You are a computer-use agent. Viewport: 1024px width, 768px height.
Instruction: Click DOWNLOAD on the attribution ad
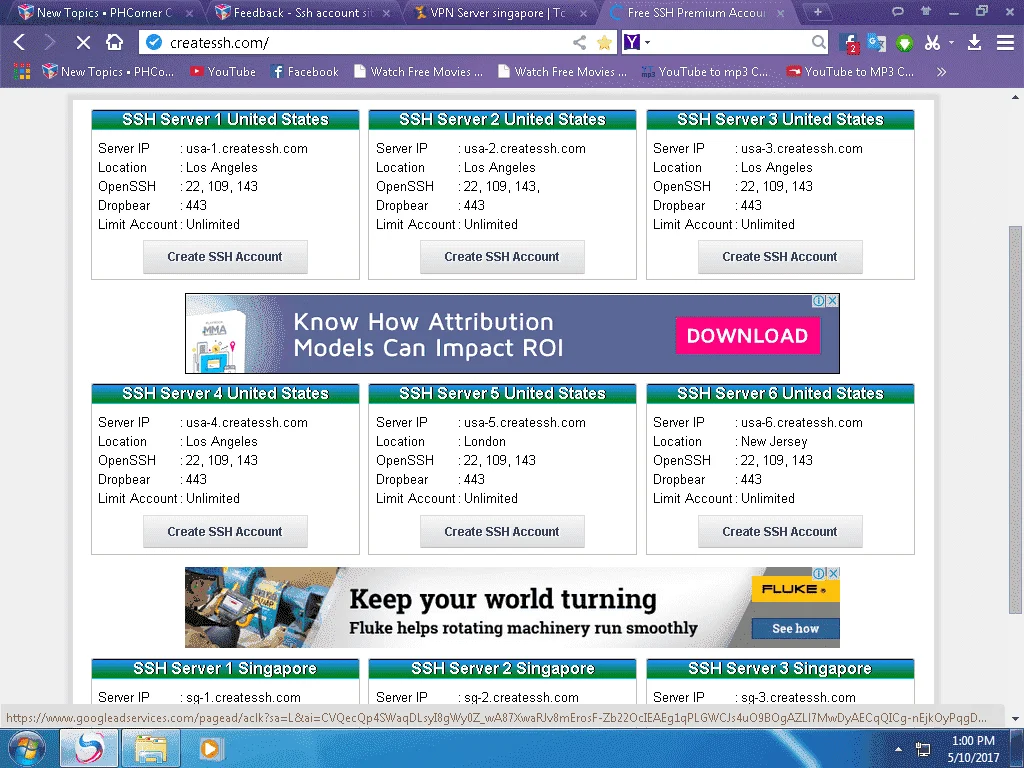point(747,336)
